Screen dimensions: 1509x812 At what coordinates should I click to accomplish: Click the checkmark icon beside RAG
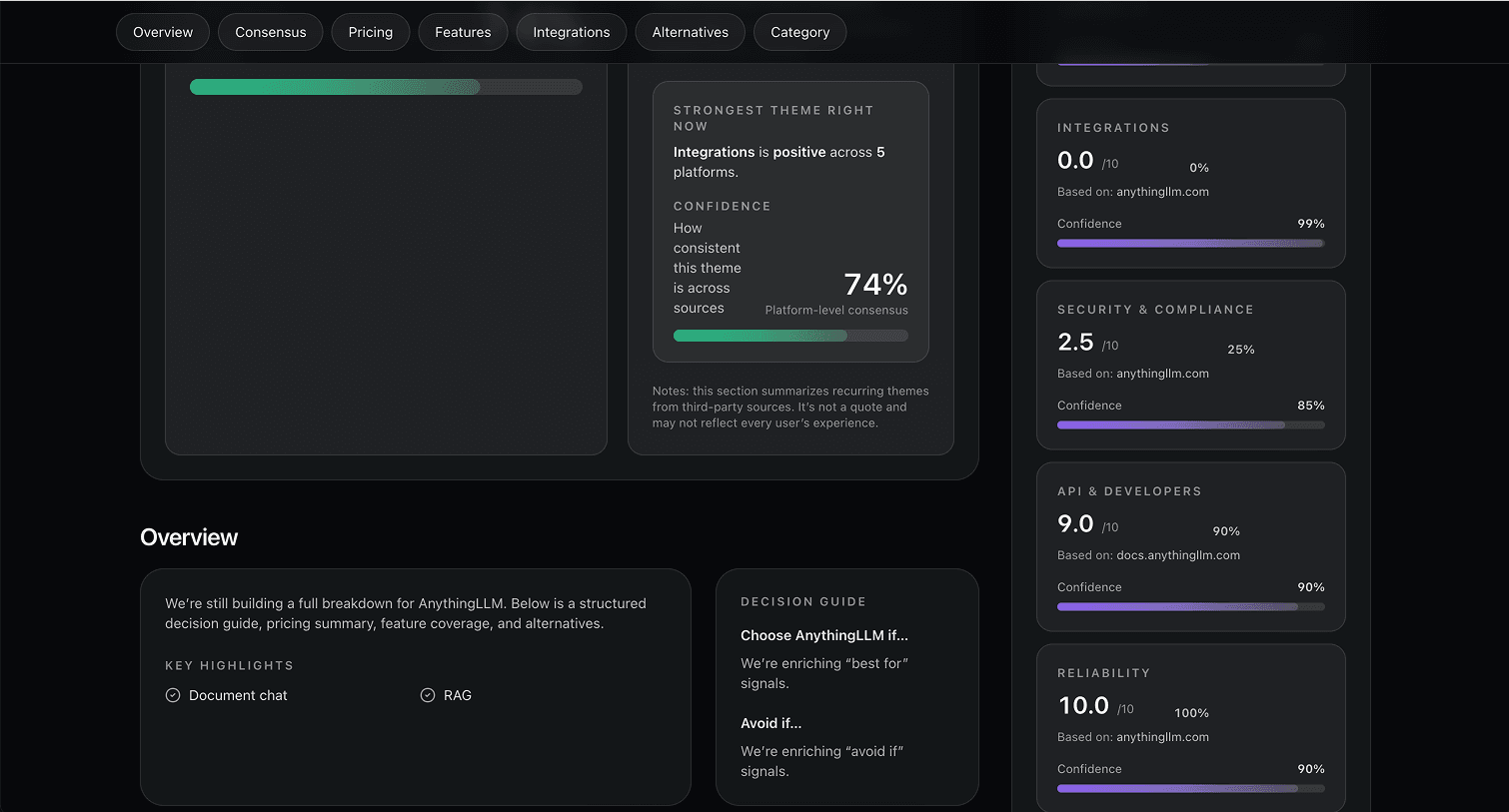(x=428, y=695)
